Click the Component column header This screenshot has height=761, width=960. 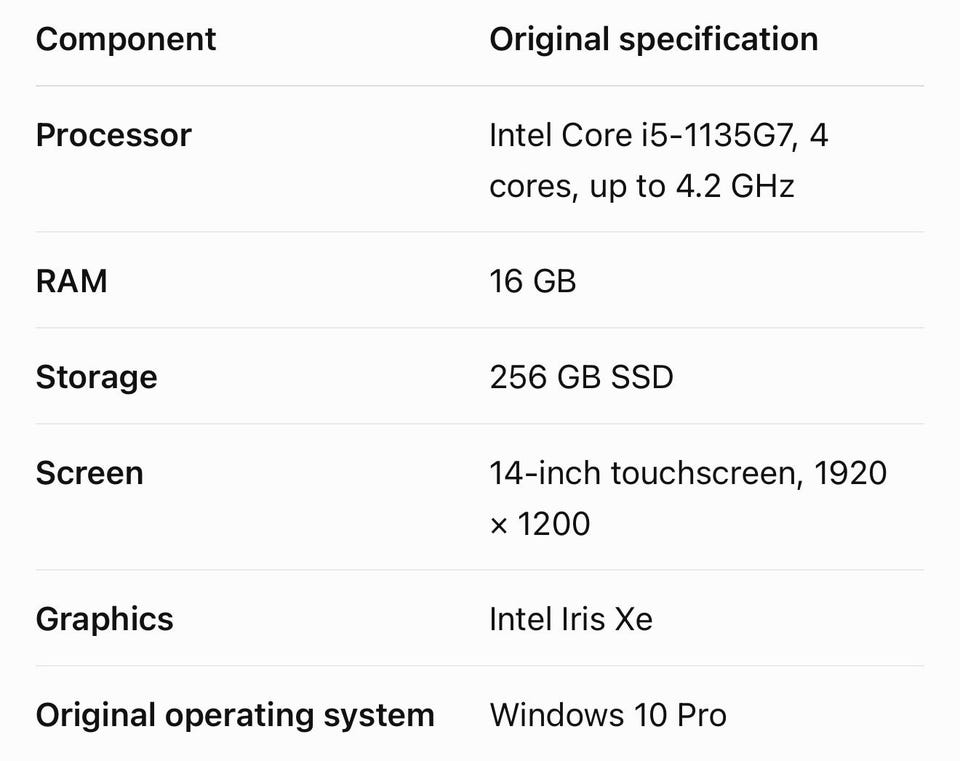click(x=126, y=40)
